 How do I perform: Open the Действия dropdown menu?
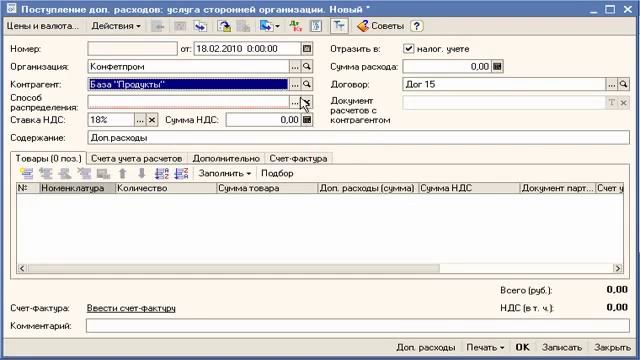click(116, 26)
